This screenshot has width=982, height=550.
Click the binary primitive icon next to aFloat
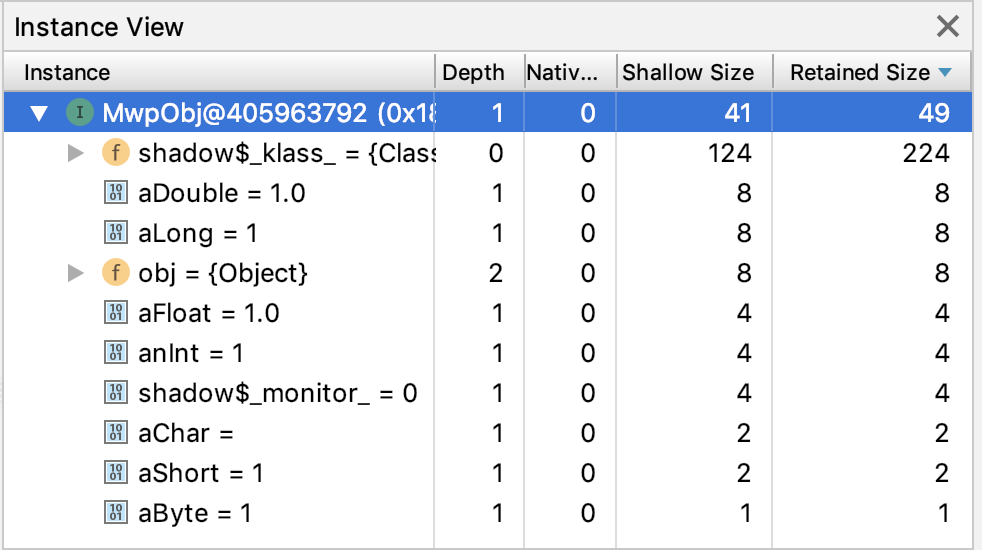[x=115, y=313]
